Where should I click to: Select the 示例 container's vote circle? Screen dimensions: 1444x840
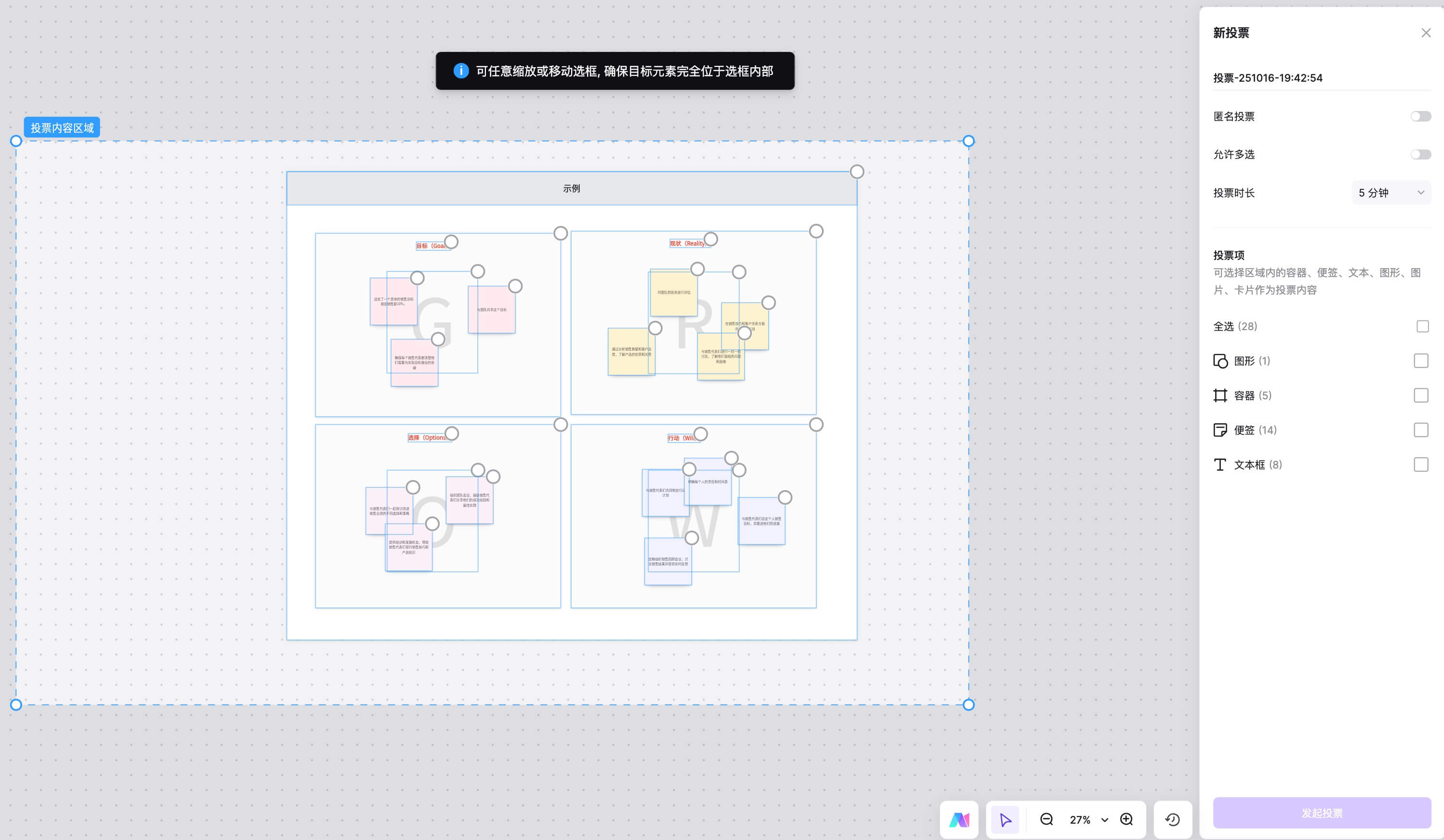857,172
